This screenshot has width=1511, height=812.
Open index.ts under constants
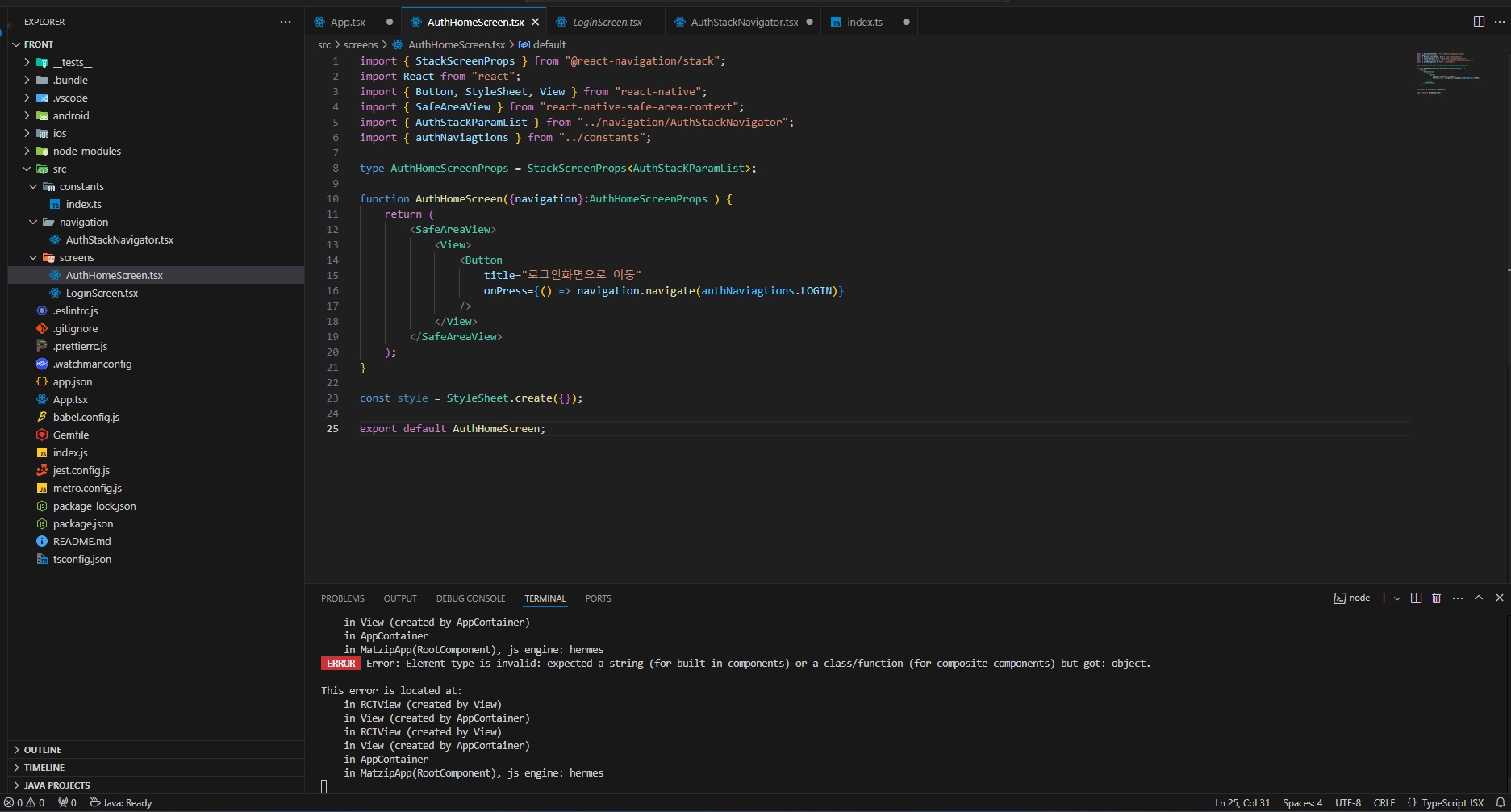pos(157,204)
